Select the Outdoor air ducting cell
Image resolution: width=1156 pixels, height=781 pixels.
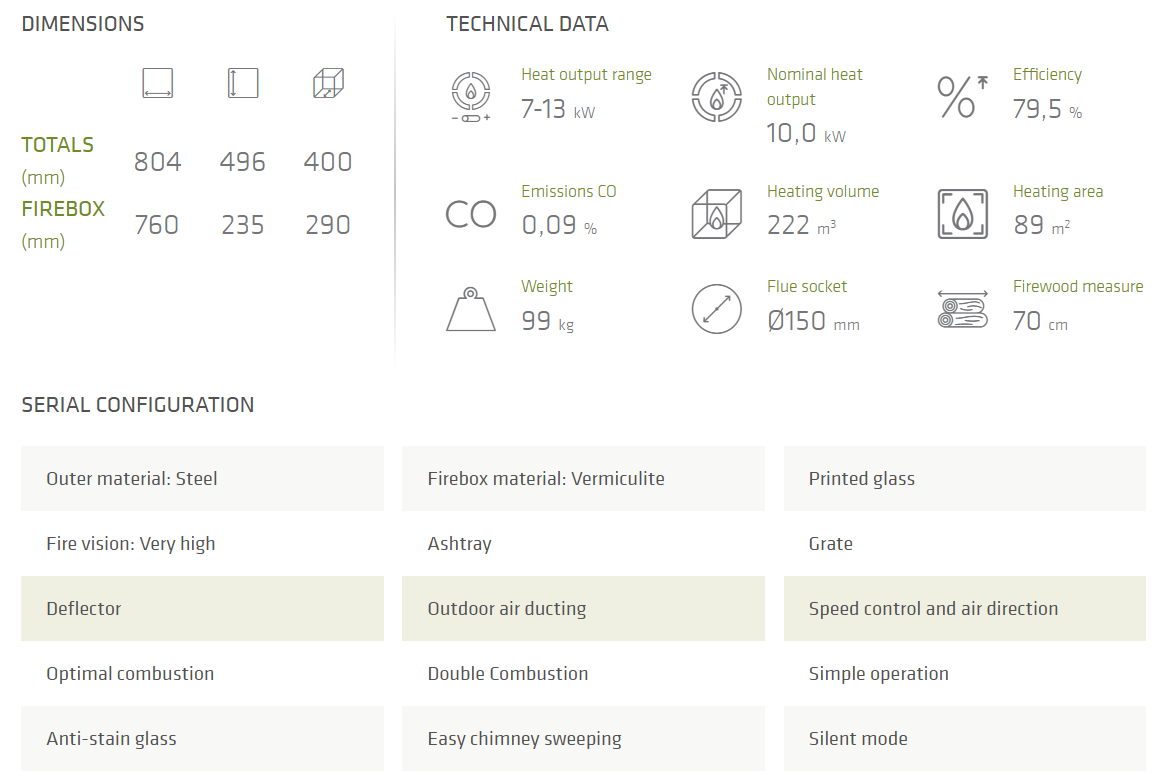[x=583, y=608]
